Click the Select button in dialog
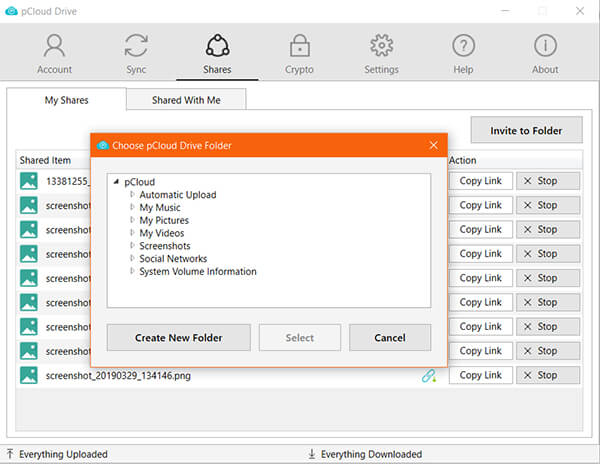 pos(300,337)
